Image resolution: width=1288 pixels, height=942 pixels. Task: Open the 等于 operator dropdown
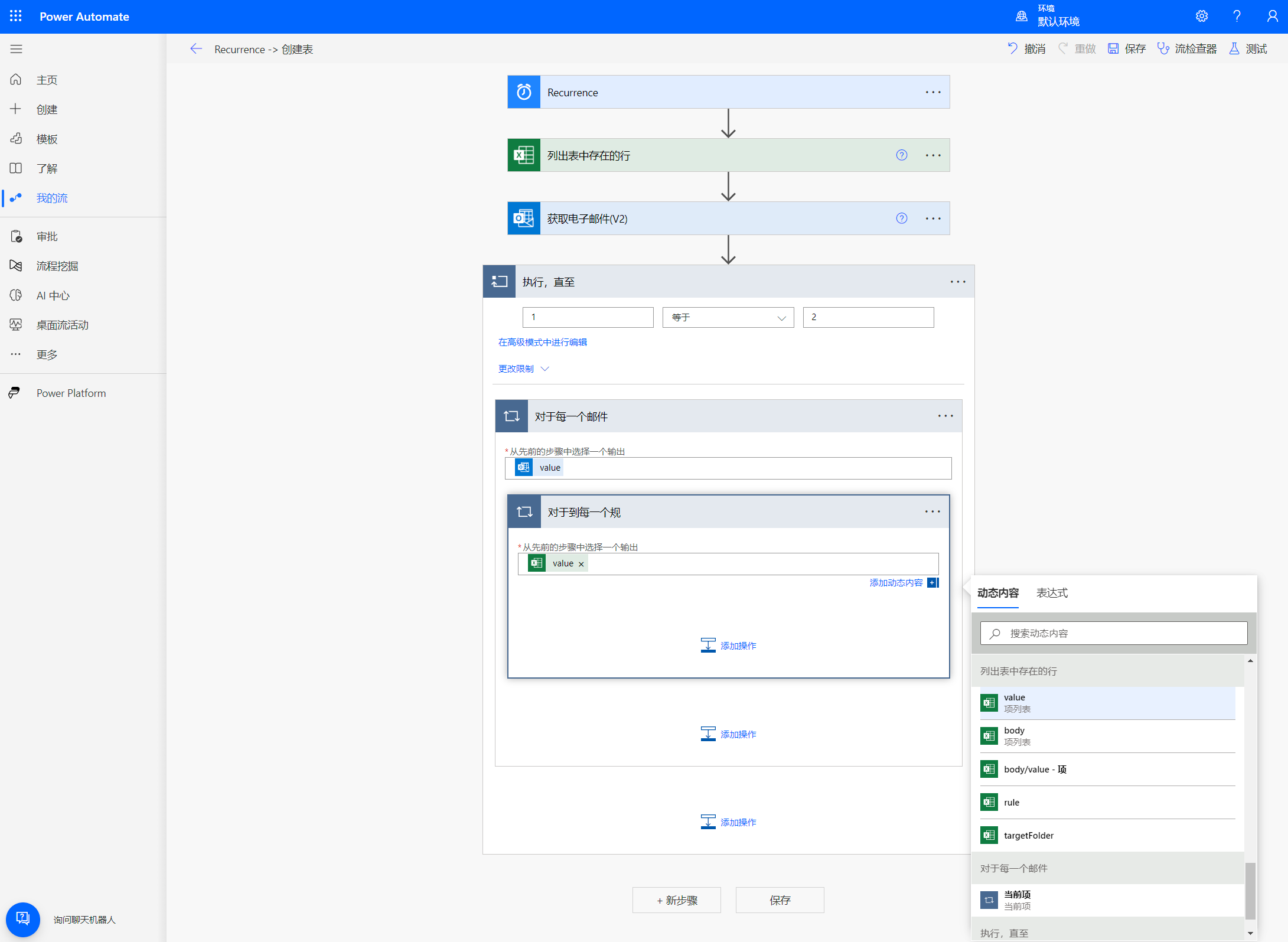[728, 318]
